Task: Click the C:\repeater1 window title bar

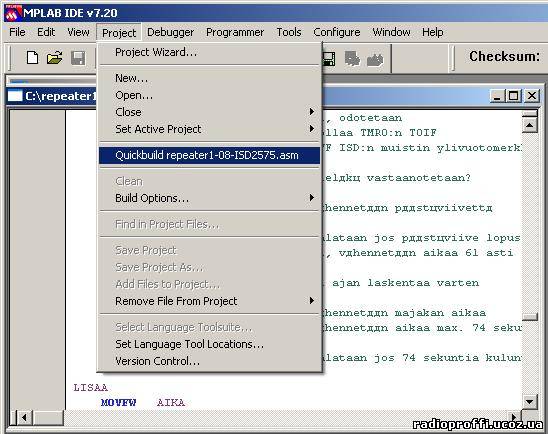Action: tap(274, 96)
